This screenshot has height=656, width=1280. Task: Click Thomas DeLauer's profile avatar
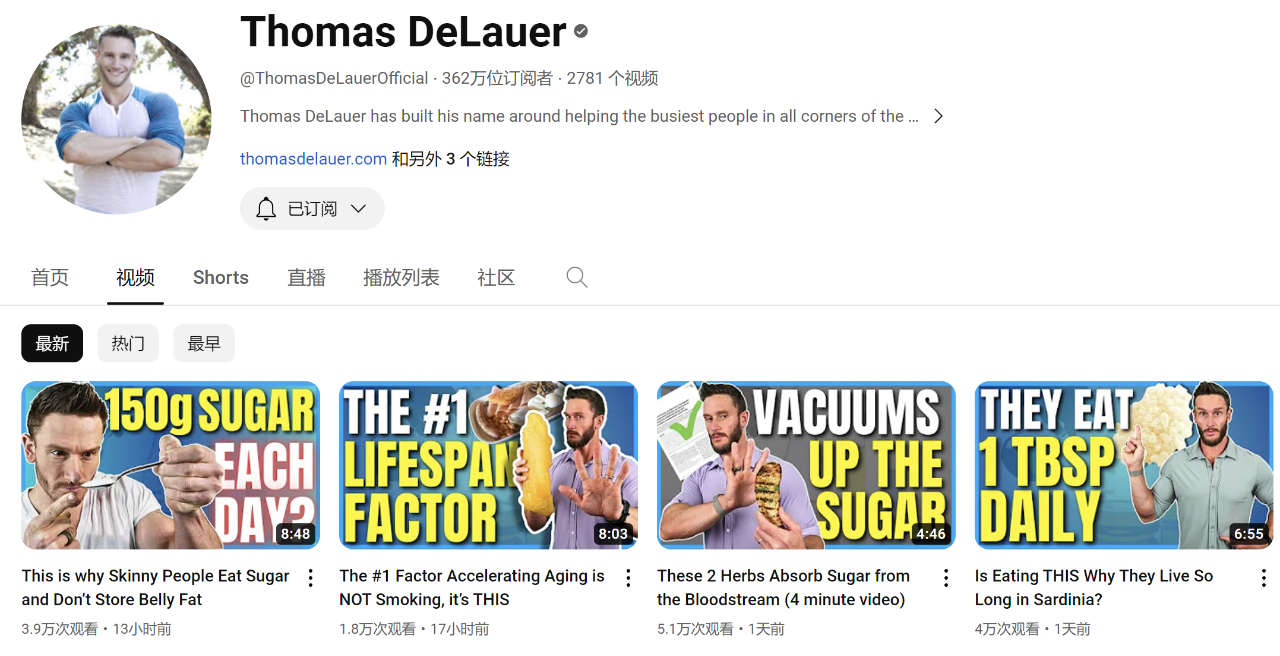116,119
